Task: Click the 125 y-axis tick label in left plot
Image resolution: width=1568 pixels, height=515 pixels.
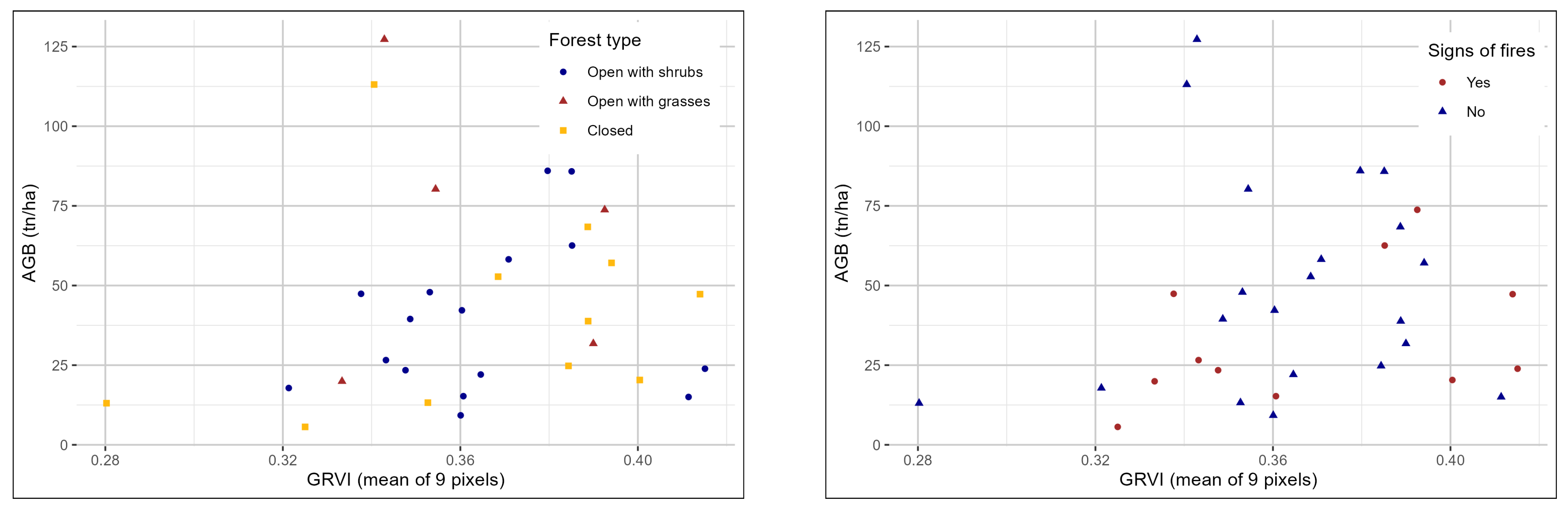Action: (55, 46)
